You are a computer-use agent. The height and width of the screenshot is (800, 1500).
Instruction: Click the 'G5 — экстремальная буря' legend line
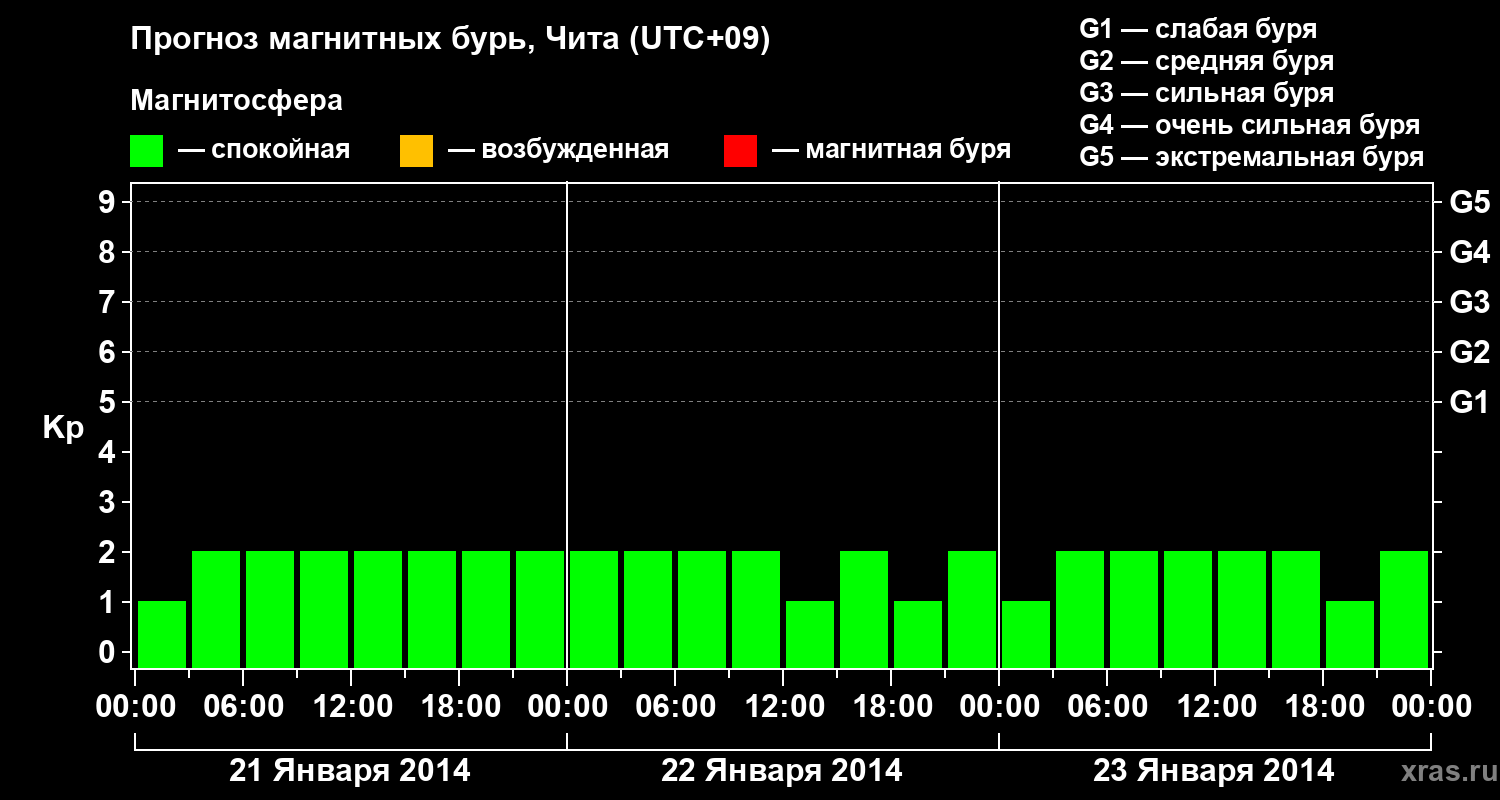click(x=1251, y=157)
